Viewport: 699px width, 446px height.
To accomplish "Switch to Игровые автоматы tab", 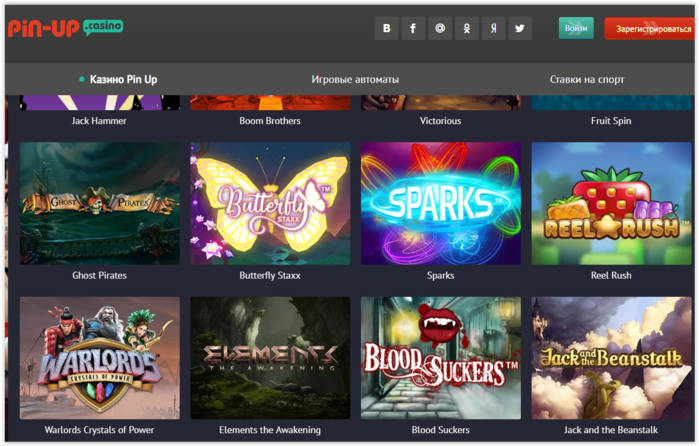I will click(355, 79).
